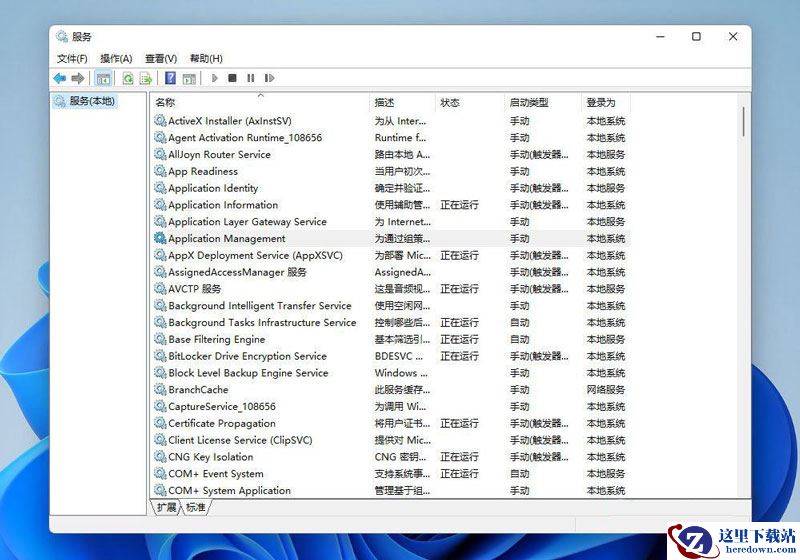Select Background Tasks Infrastructure Service
800x560 pixels.
coord(390,322)
